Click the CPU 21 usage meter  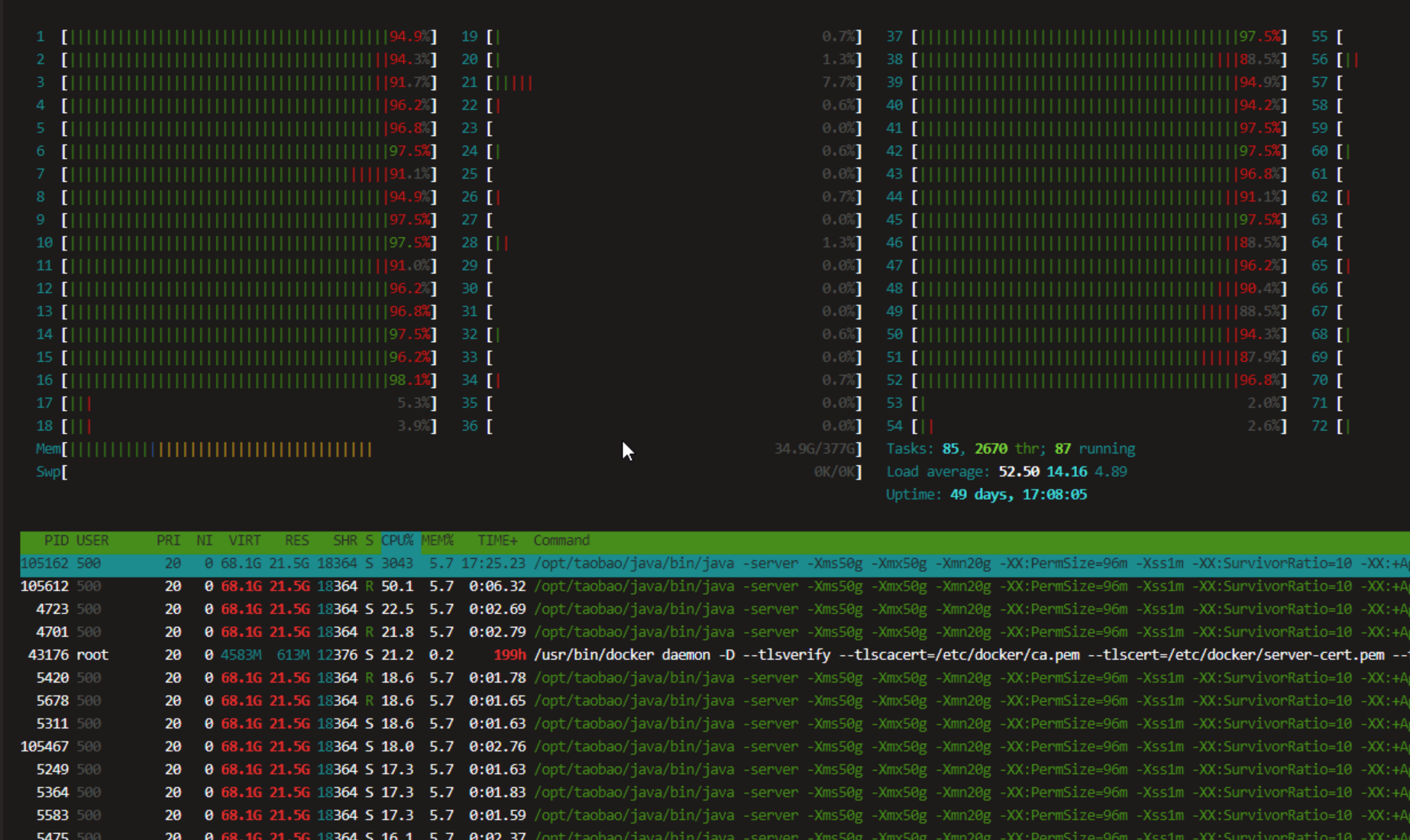674,82
